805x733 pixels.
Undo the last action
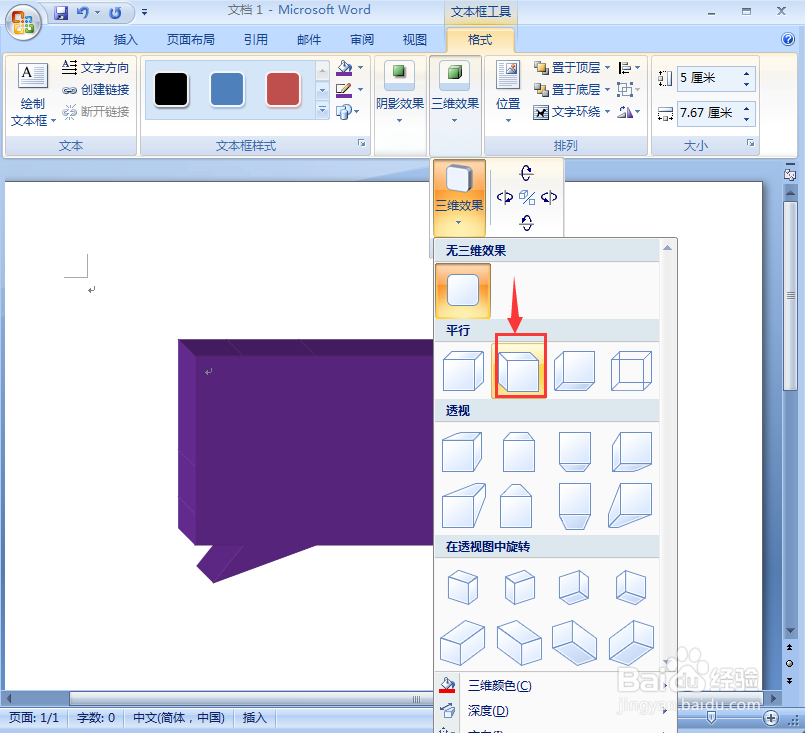tap(83, 12)
